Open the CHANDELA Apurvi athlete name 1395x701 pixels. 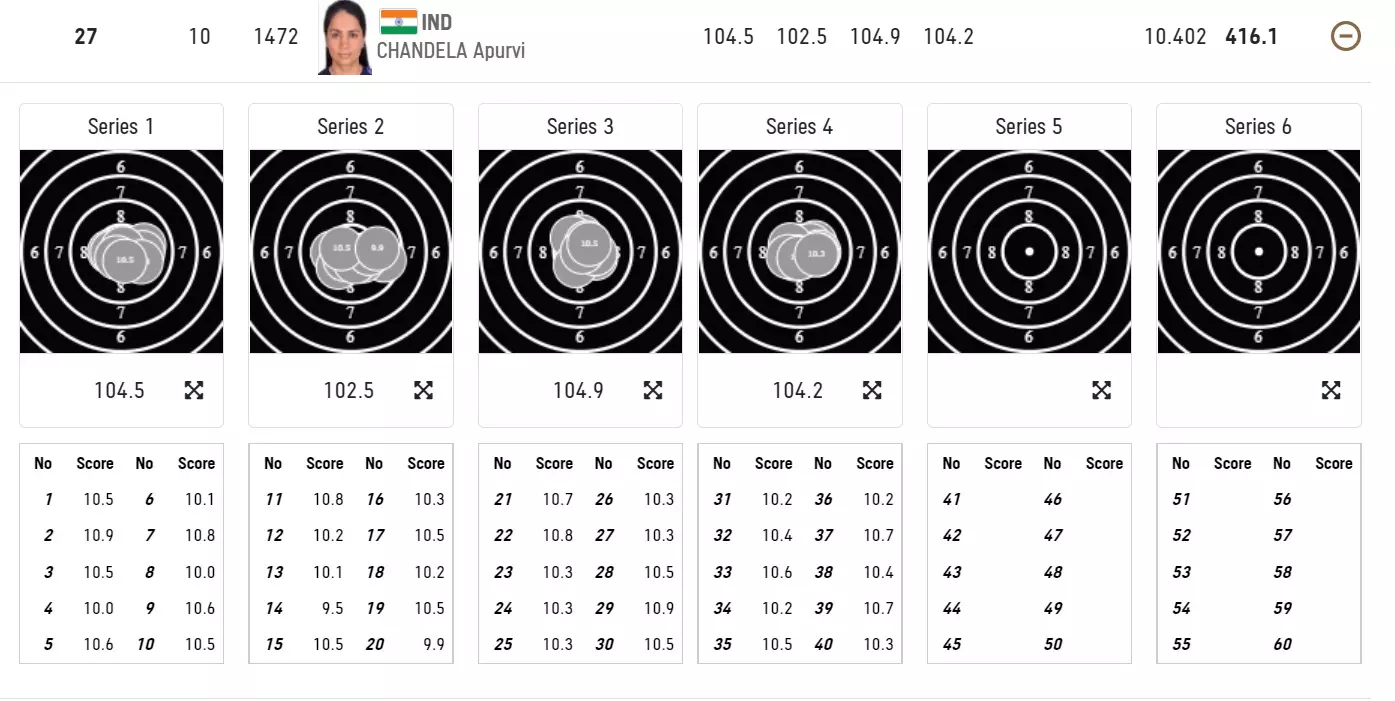point(450,51)
